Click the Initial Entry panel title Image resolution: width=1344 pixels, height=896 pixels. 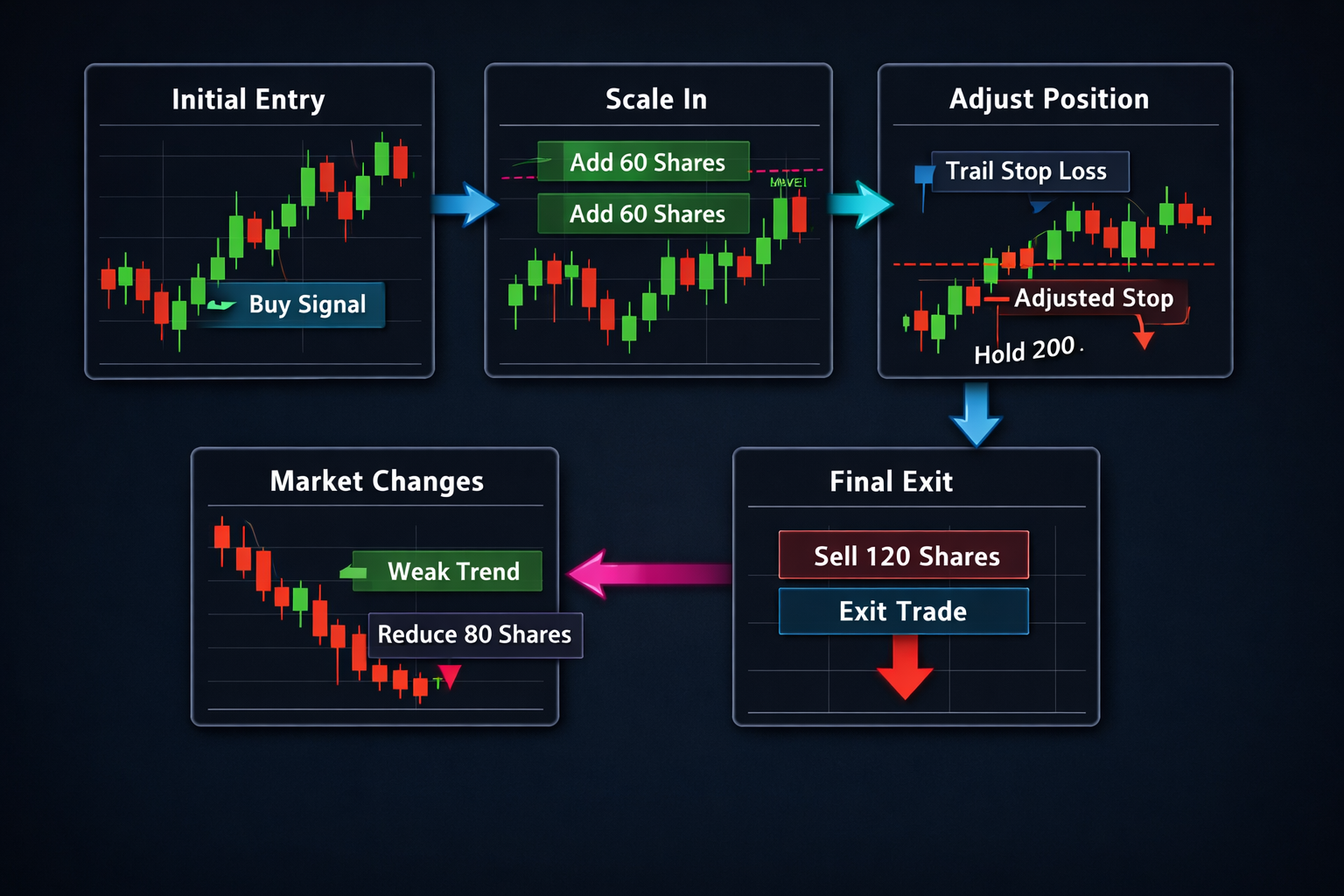248,100
